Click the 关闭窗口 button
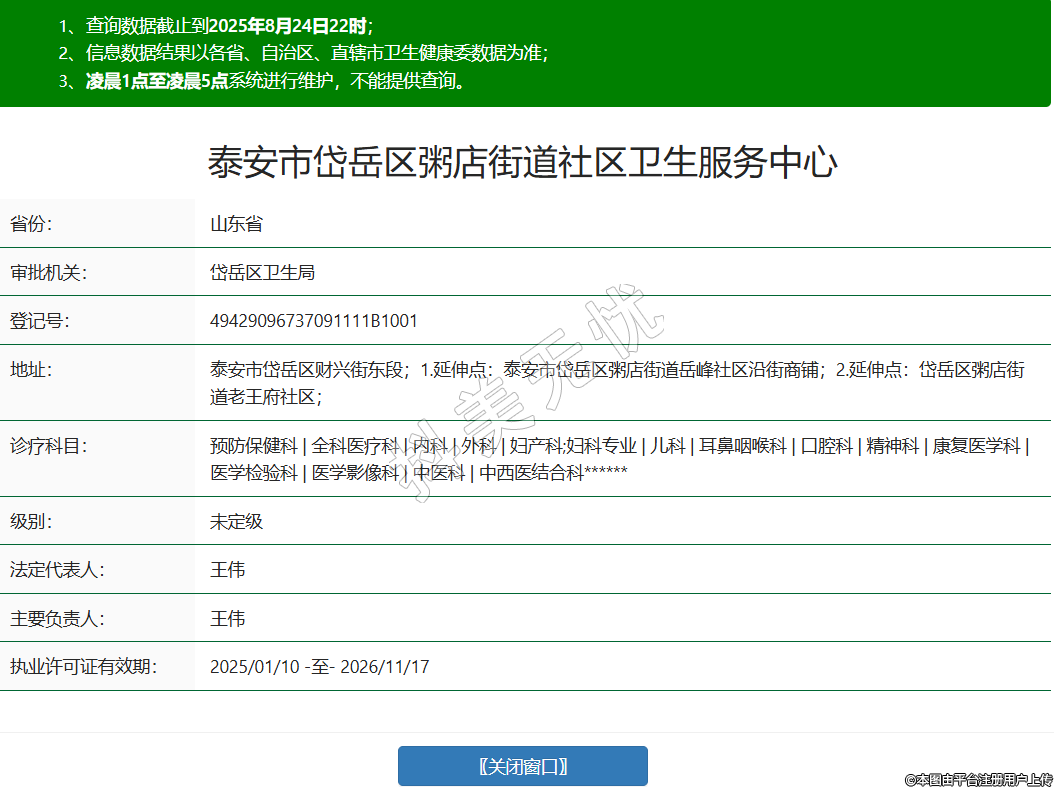This screenshot has width=1054, height=787. pos(522,766)
